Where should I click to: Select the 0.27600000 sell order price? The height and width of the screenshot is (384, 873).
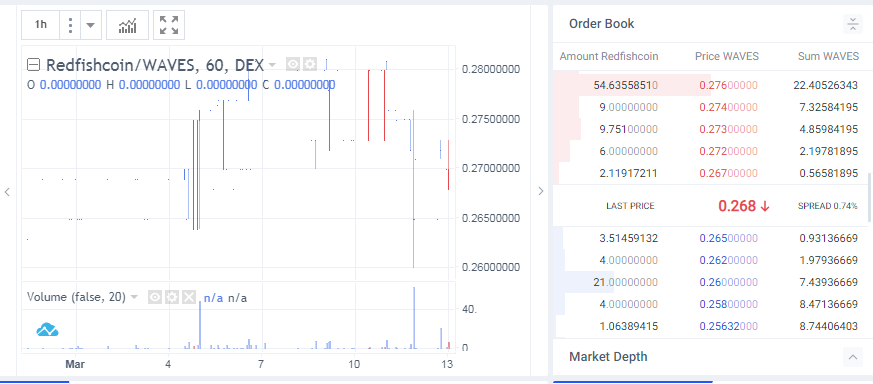point(727,85)
